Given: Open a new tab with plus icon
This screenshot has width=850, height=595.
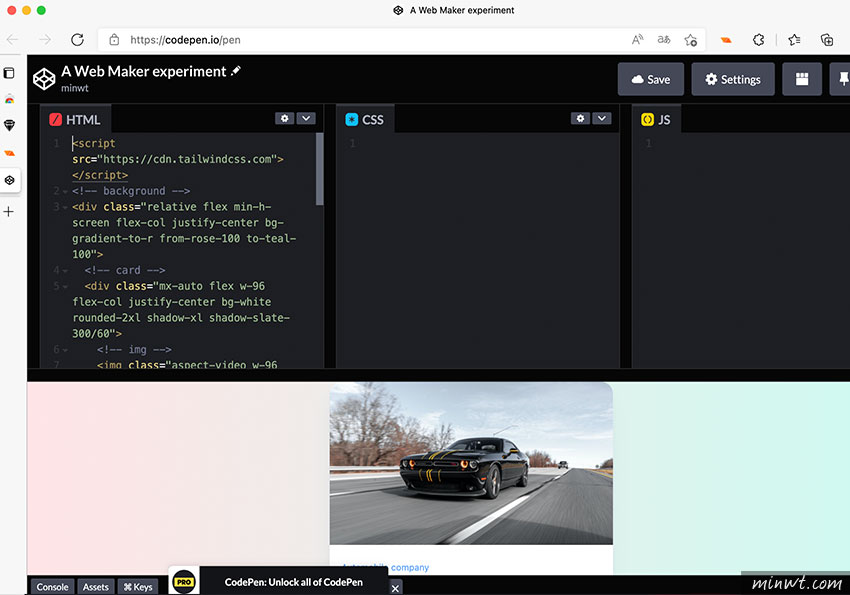Looking at the screenshot, I should [9, 211].
